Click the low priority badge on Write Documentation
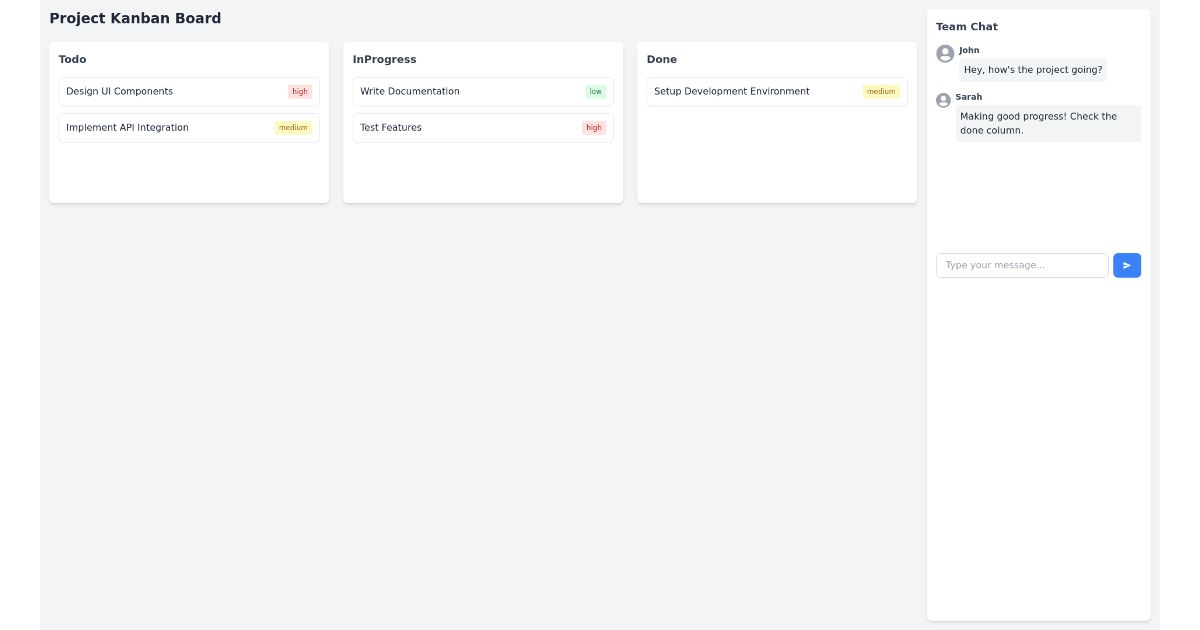Image resolution: width=1200 pixels, height=630 pixels. [x=594, y=91]
